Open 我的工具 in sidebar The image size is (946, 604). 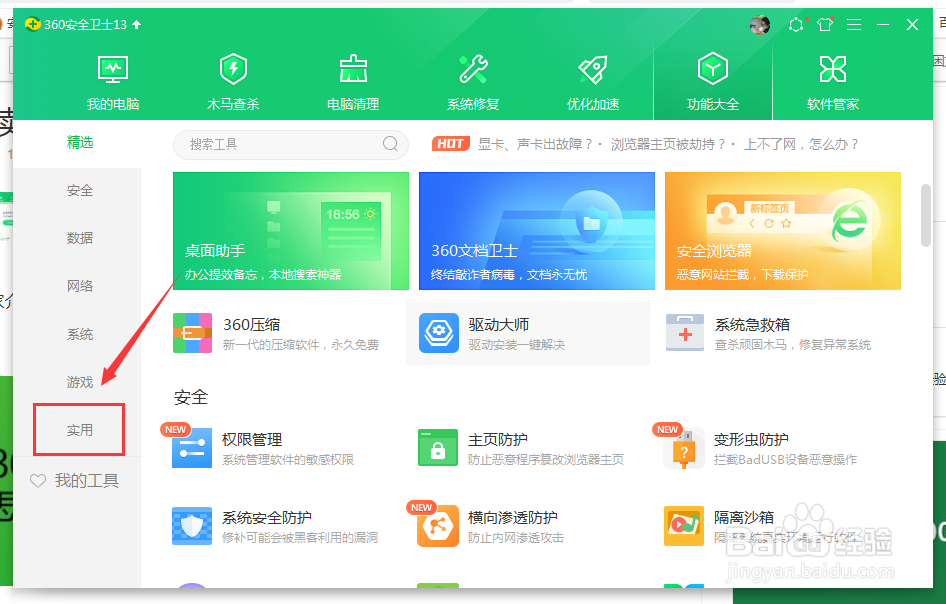pyautogui.click(x=75, y=481)
